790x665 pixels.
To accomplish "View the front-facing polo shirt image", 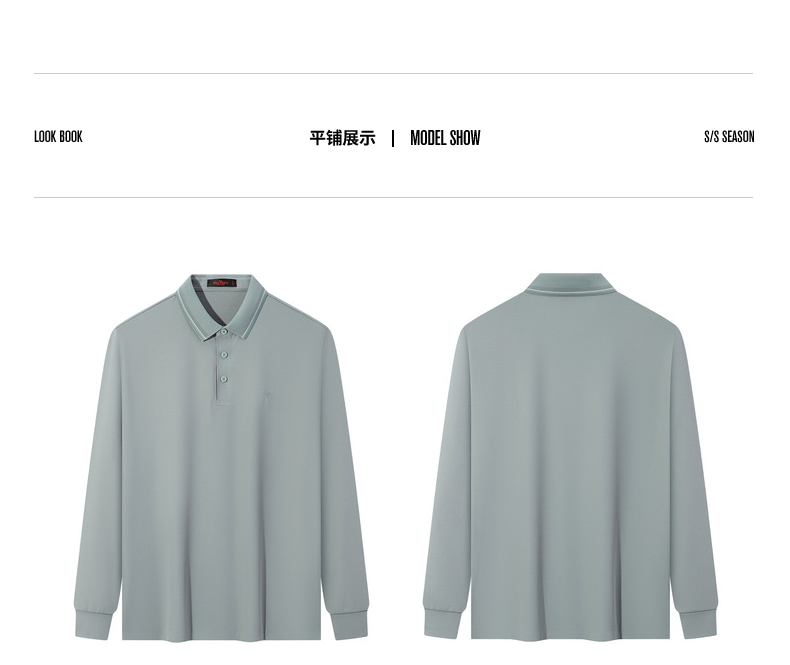I will pyautogui.click(x=221, y=457).
